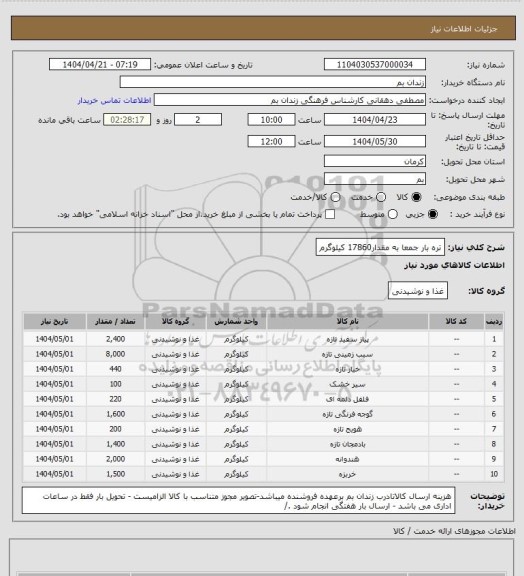The height and width of the screenshot is (576, 524).
Task: Click the response deadline date 1404/04/23
Action: pyautogui.click(x=375, y=120)
